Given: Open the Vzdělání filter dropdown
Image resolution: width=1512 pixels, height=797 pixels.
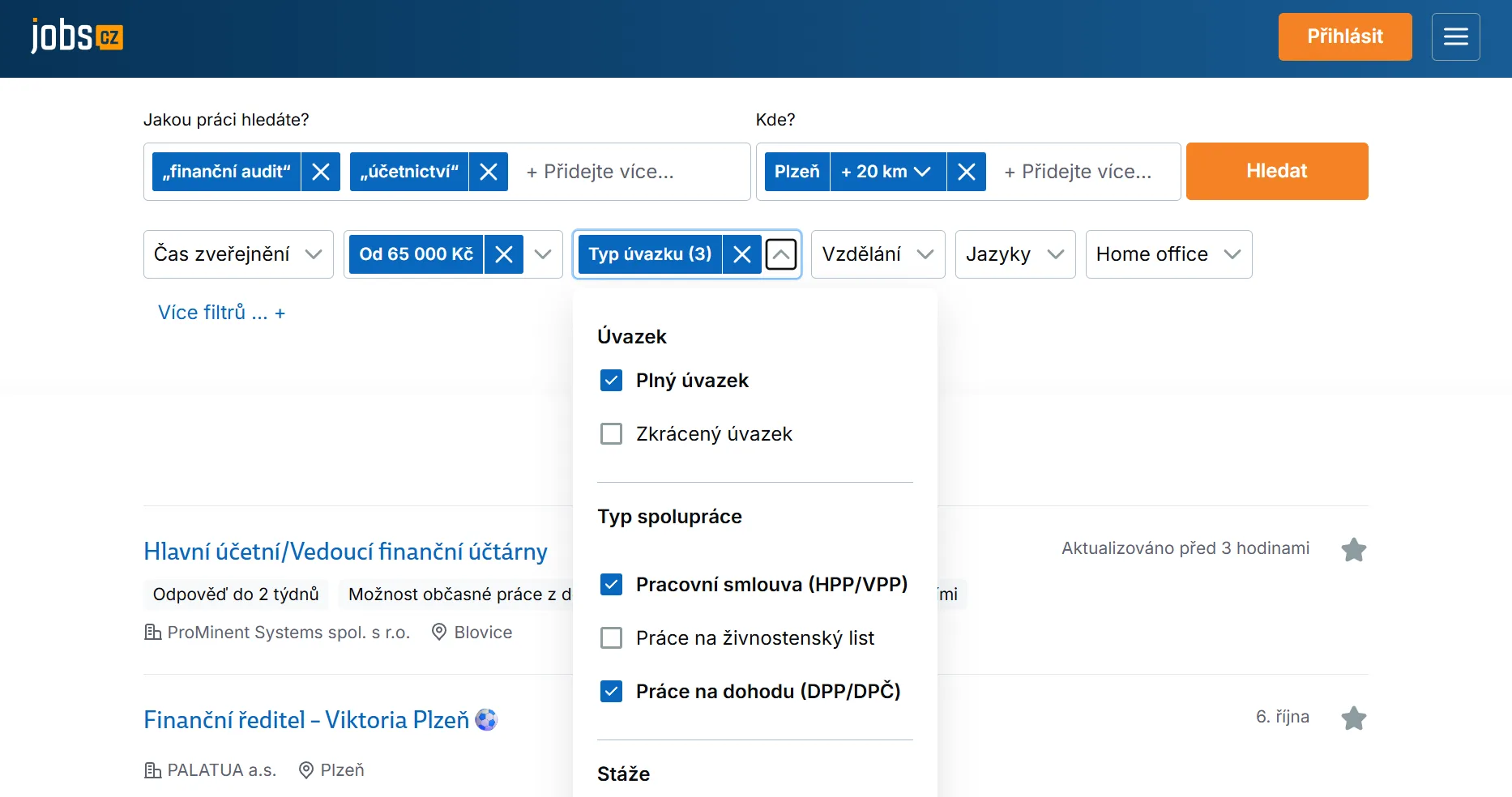Looking at the screenshot, I should pyautogui.click(x=878, y=254).
